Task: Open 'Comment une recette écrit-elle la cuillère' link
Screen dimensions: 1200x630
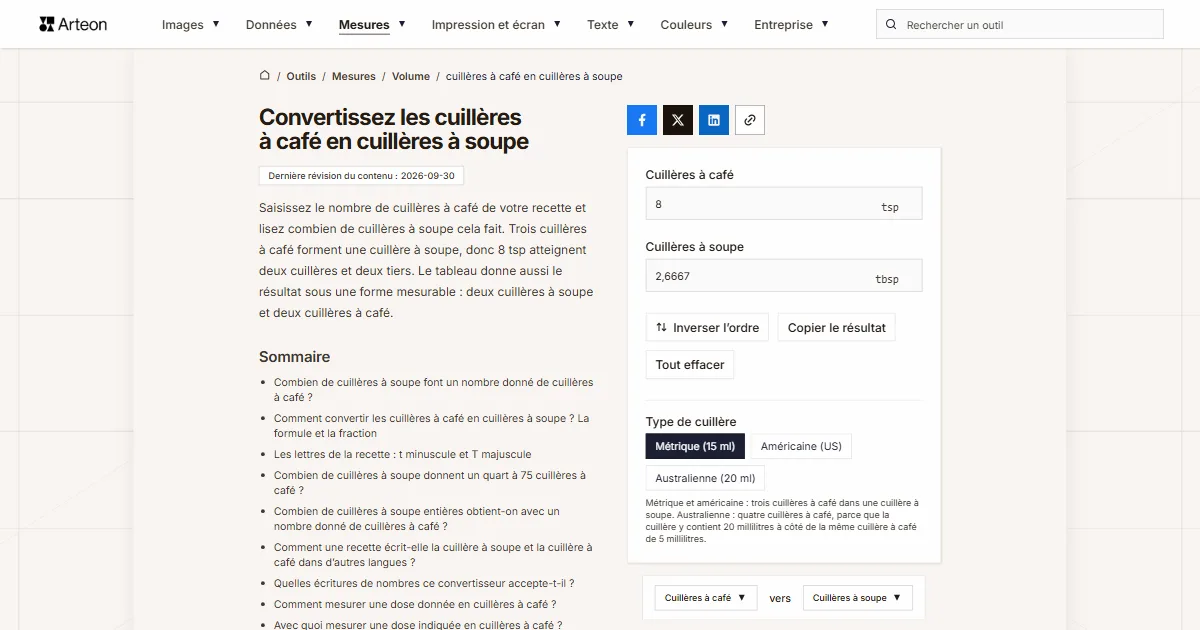Action: pos(433,555)
